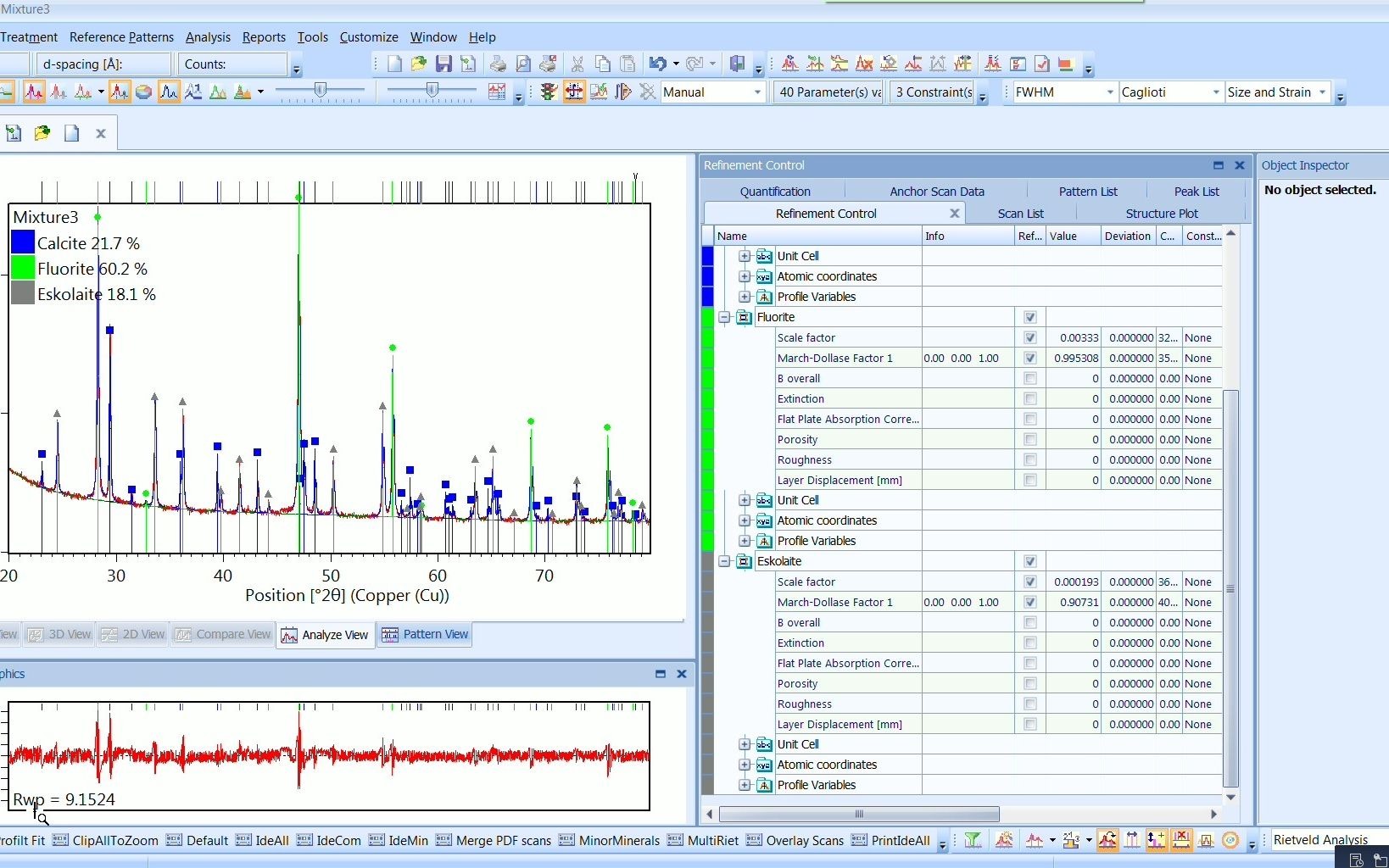The height and width of the screenshot is (868, 1389).
Task: Click the traffic light refinement icon
Action: click(549, 92)
